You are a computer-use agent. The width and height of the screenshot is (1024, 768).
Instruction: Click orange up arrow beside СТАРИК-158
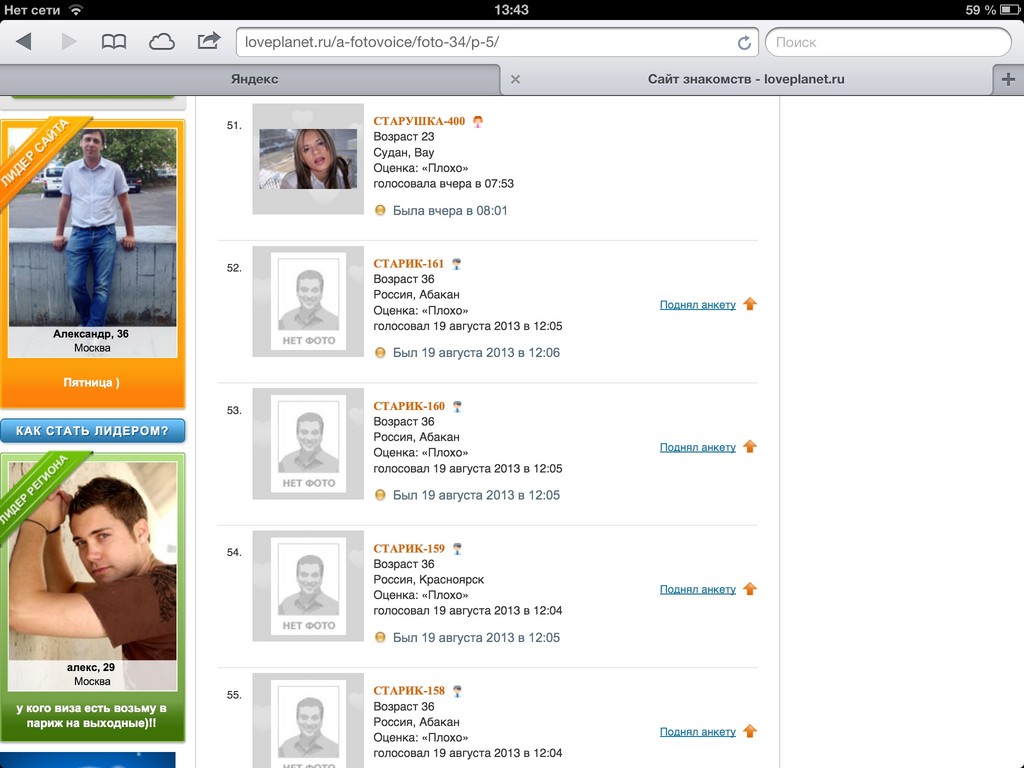coord(750,731)
